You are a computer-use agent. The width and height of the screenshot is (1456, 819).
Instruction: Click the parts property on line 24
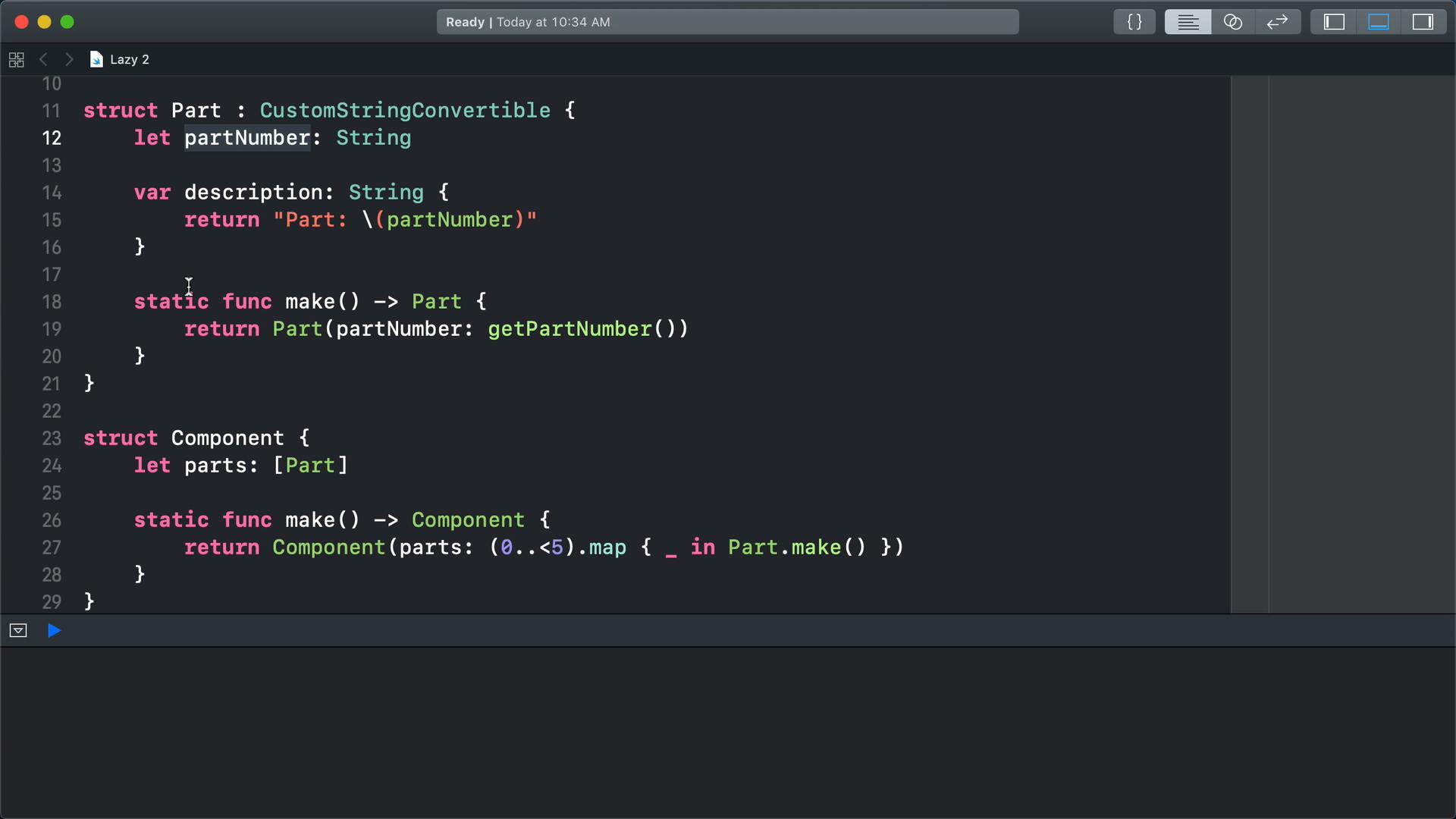[215, 466]
